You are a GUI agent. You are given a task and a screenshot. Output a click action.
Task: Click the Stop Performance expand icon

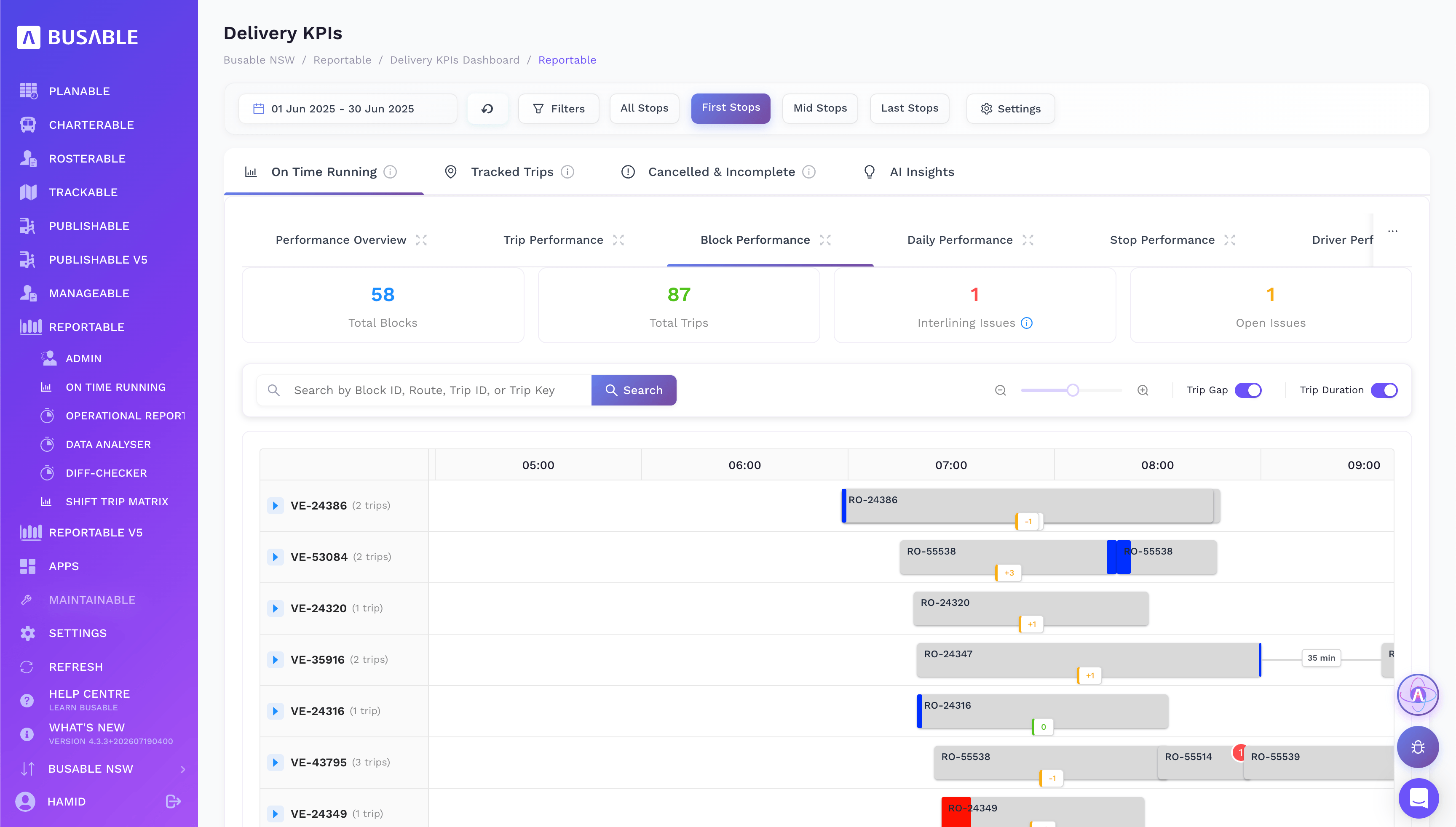click(x=1230, y=240)
